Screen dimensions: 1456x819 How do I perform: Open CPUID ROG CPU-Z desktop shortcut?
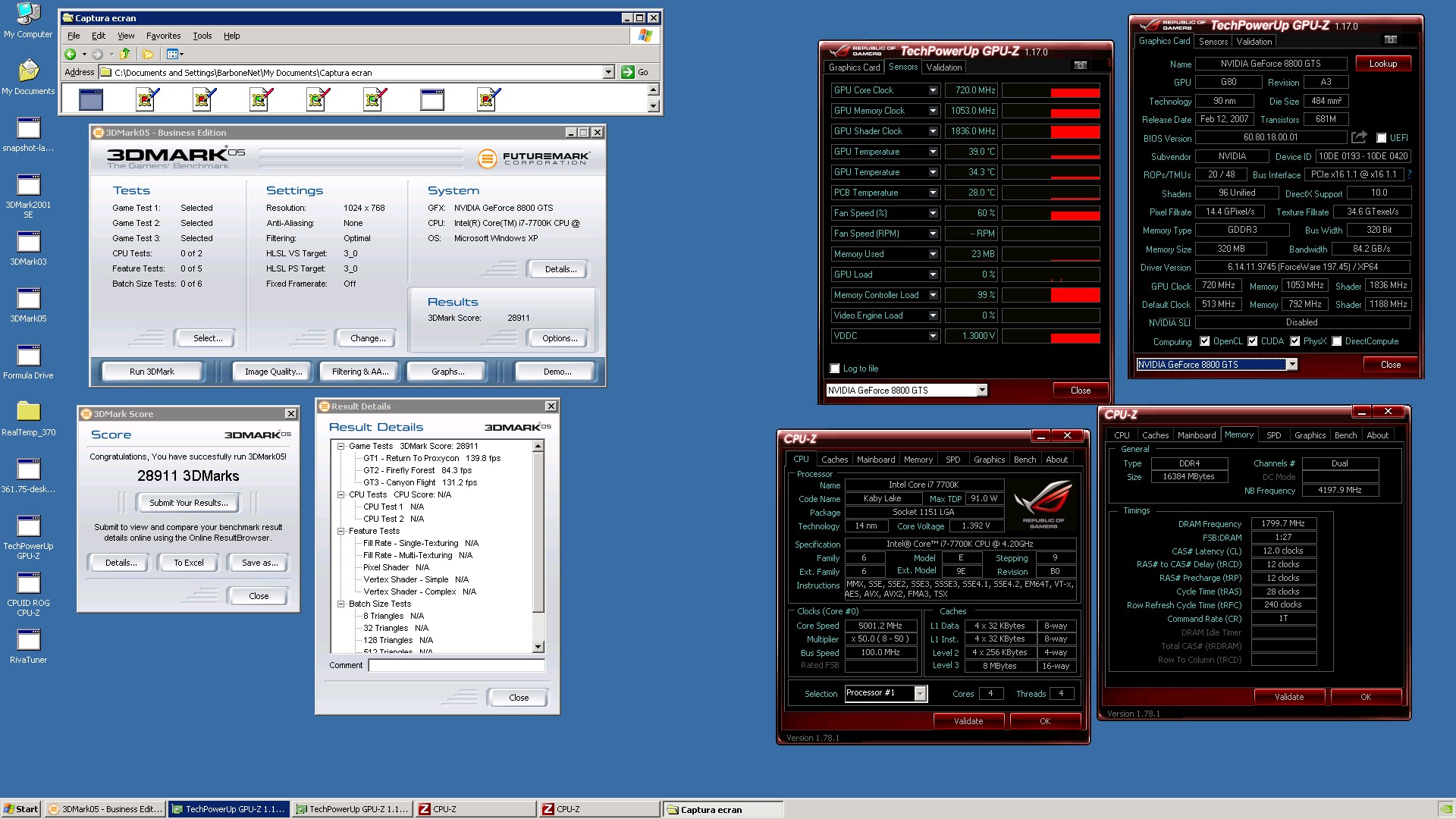[28, 594]
